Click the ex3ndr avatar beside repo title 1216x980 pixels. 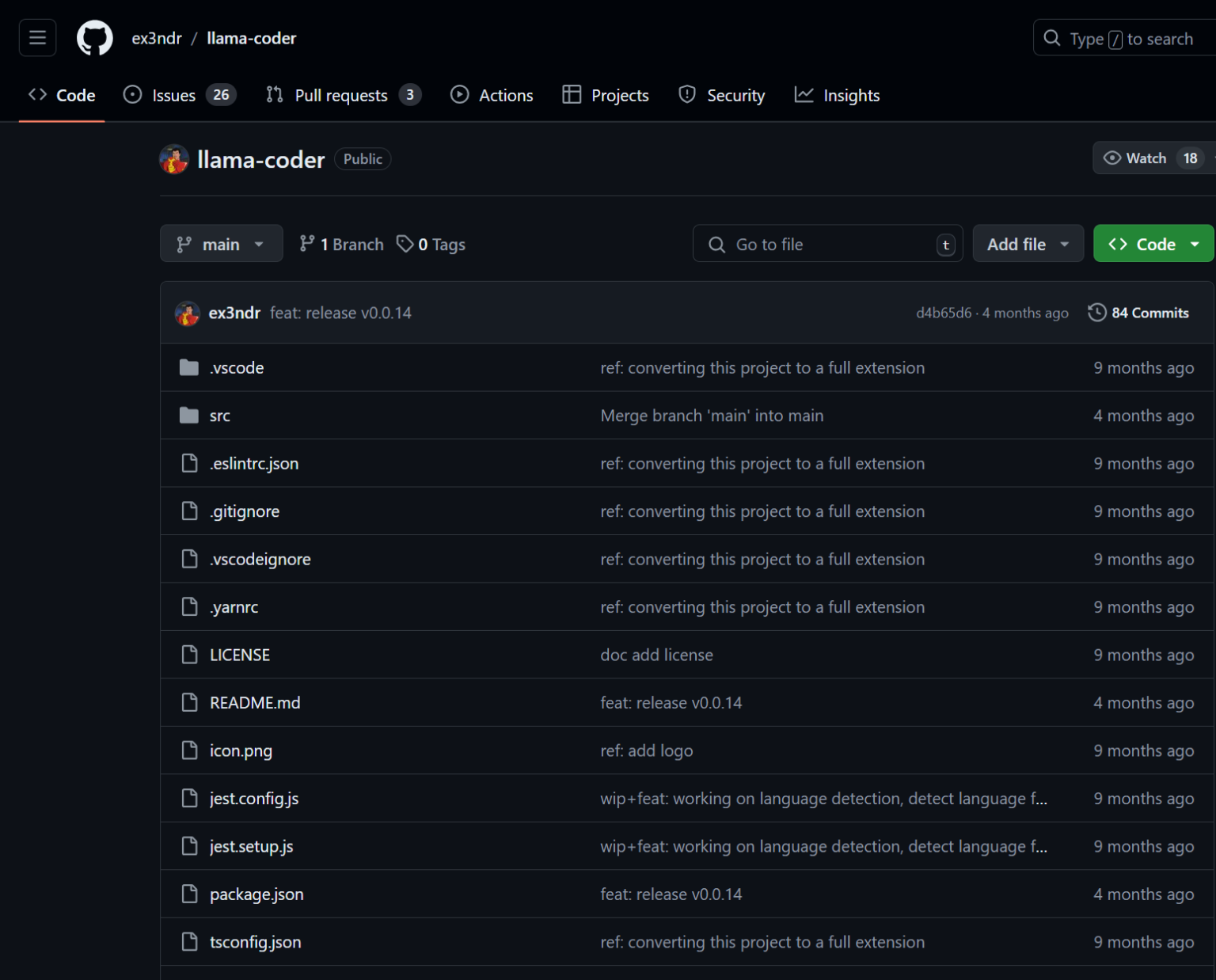tap(174, 159)
